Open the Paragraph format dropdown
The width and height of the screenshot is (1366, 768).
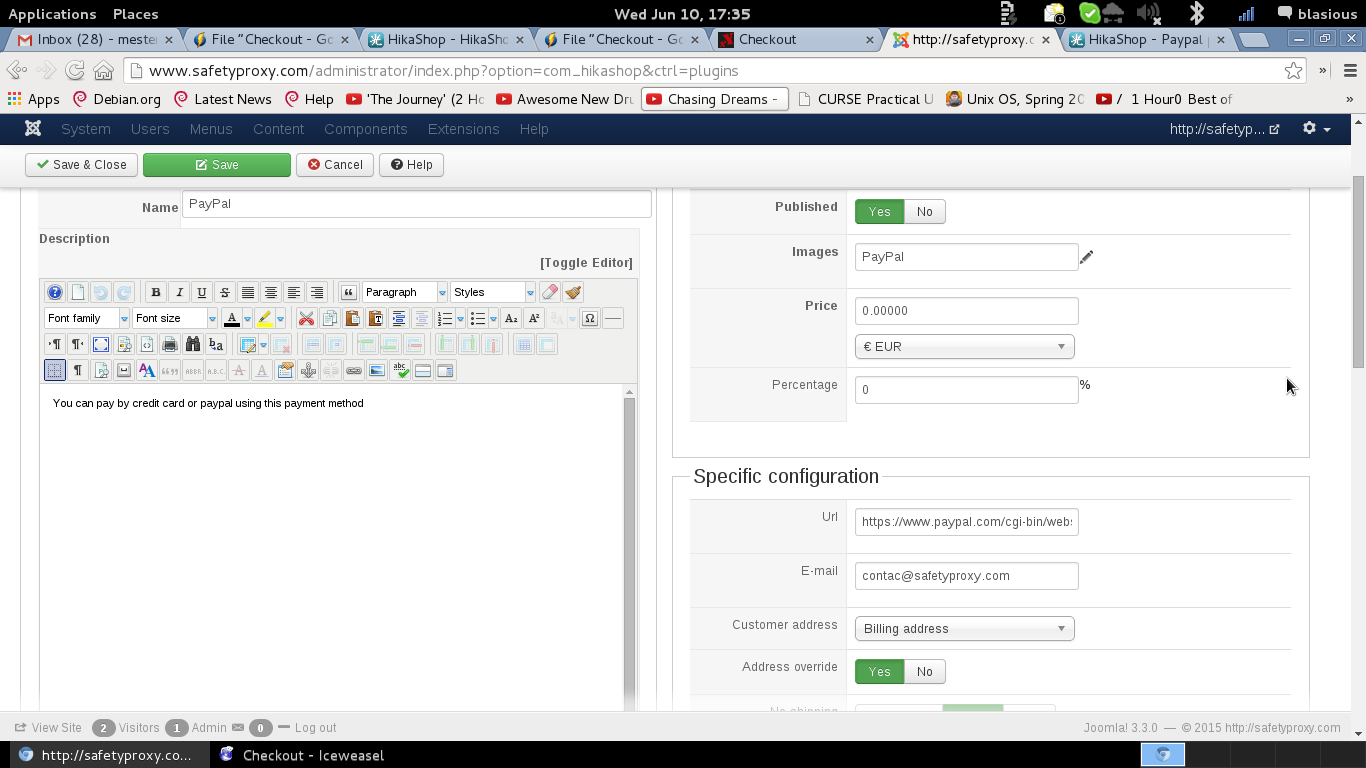pyautogui.click(x=405, y=292)
